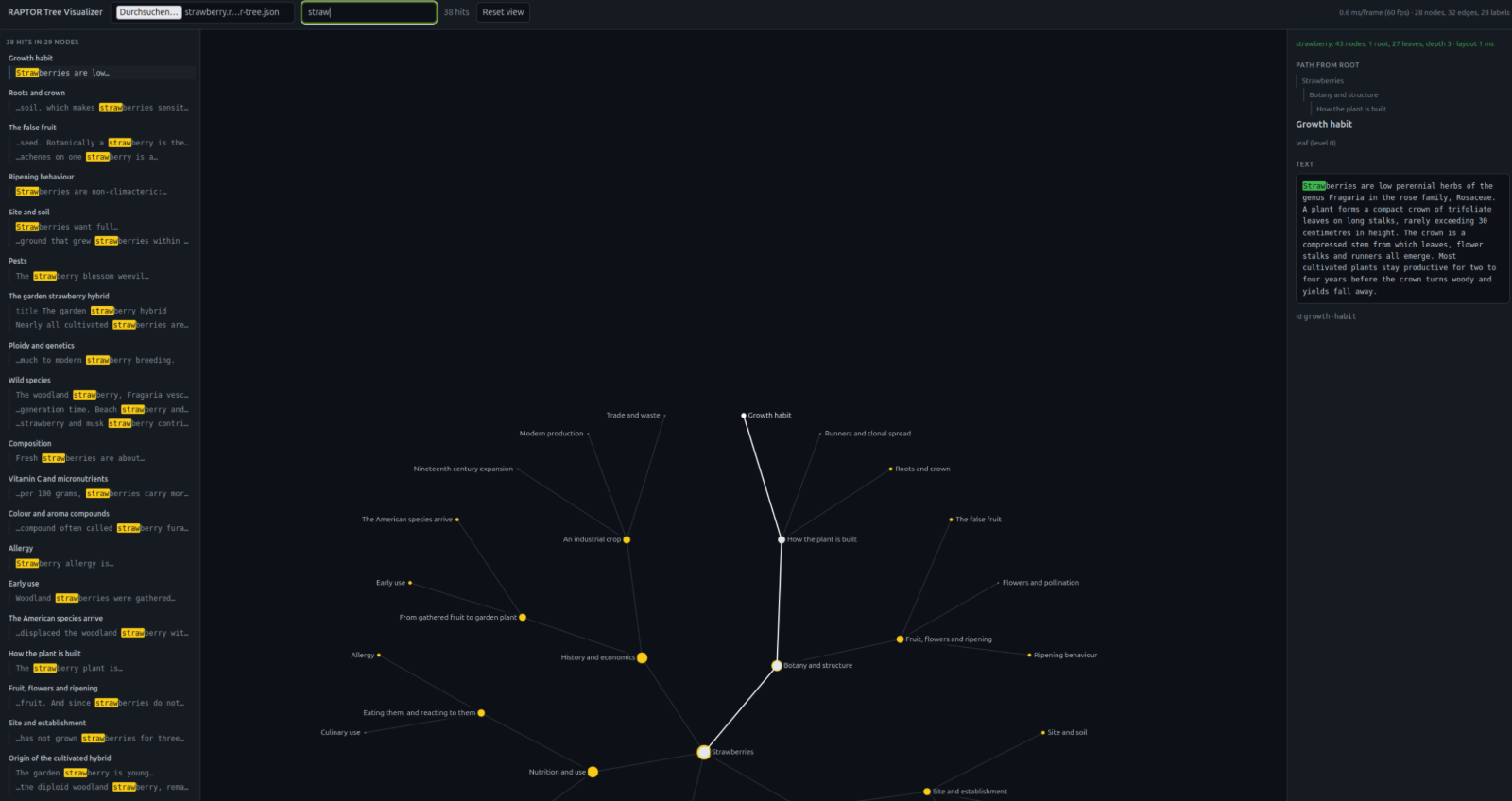Click the 'id growth-habit' line in details panel

coord(1326,316)
